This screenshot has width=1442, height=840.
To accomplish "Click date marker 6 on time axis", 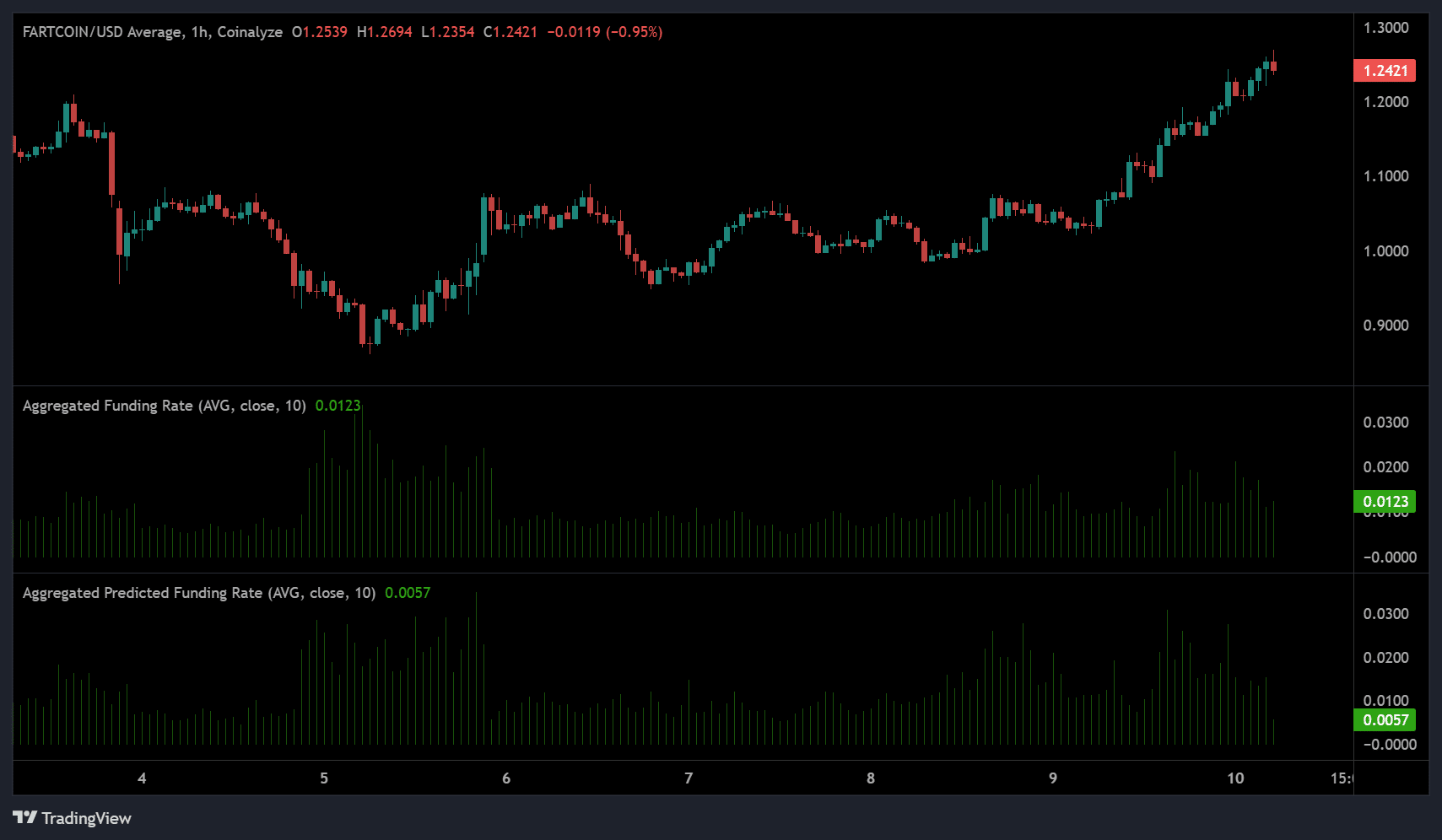I will pyautogui.click(x=506, y=778).
